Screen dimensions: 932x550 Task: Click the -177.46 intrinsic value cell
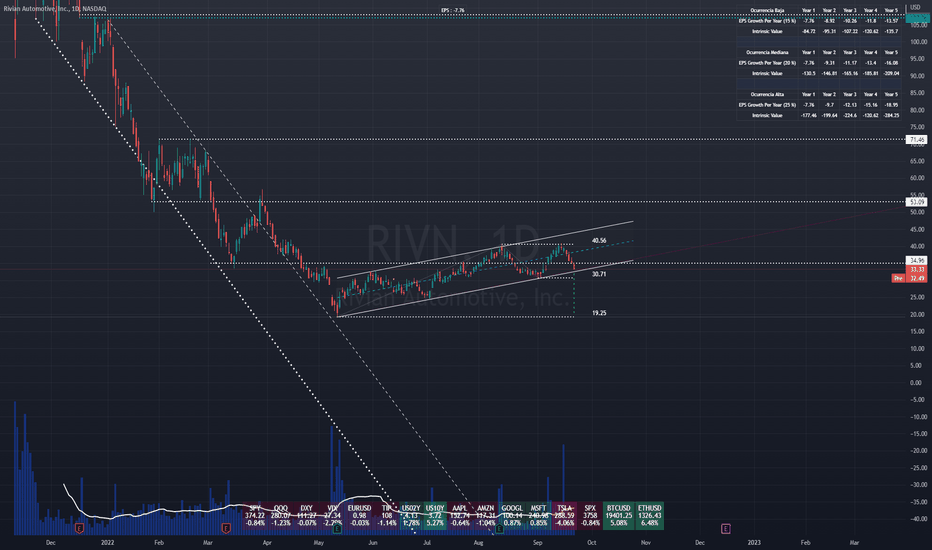pyautogui.click(x=808, y=115)
